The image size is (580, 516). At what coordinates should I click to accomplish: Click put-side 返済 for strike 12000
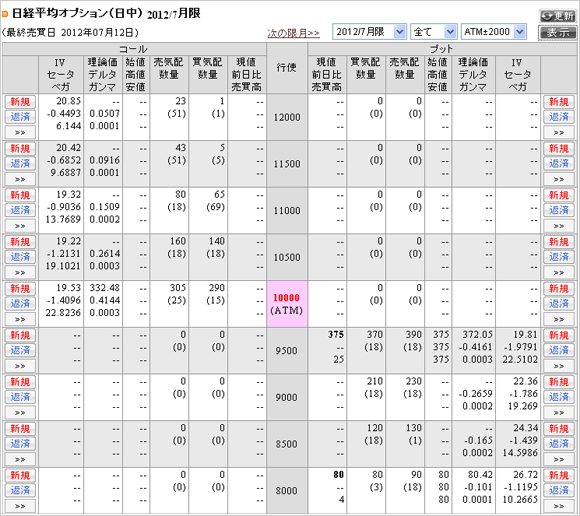[x=559, y=117]
